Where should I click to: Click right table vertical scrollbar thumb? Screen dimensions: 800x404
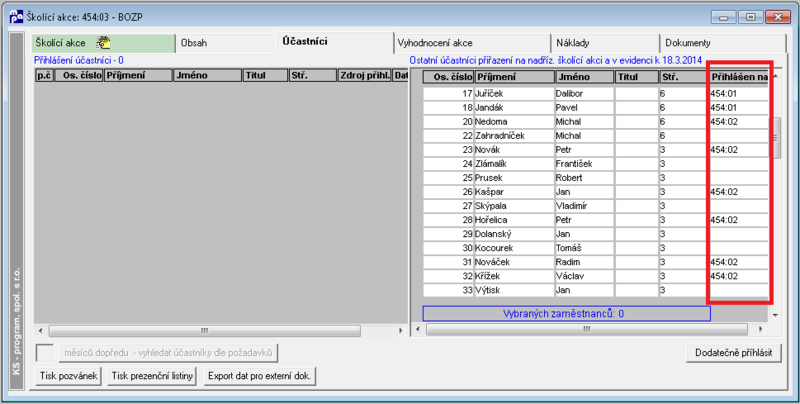pyautogui.click(x=776, y=138)
